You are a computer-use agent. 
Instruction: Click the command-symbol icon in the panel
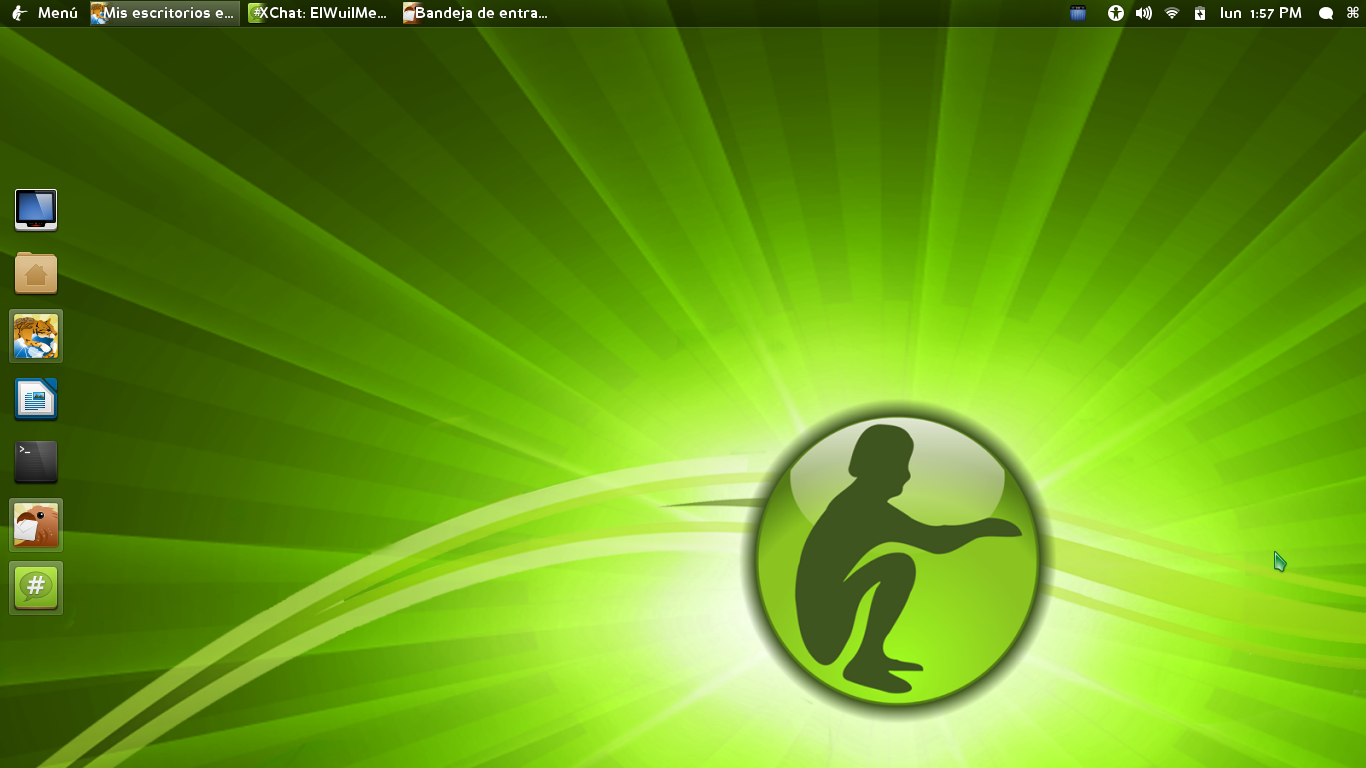pyautogui.click(x=1353, y=13)
